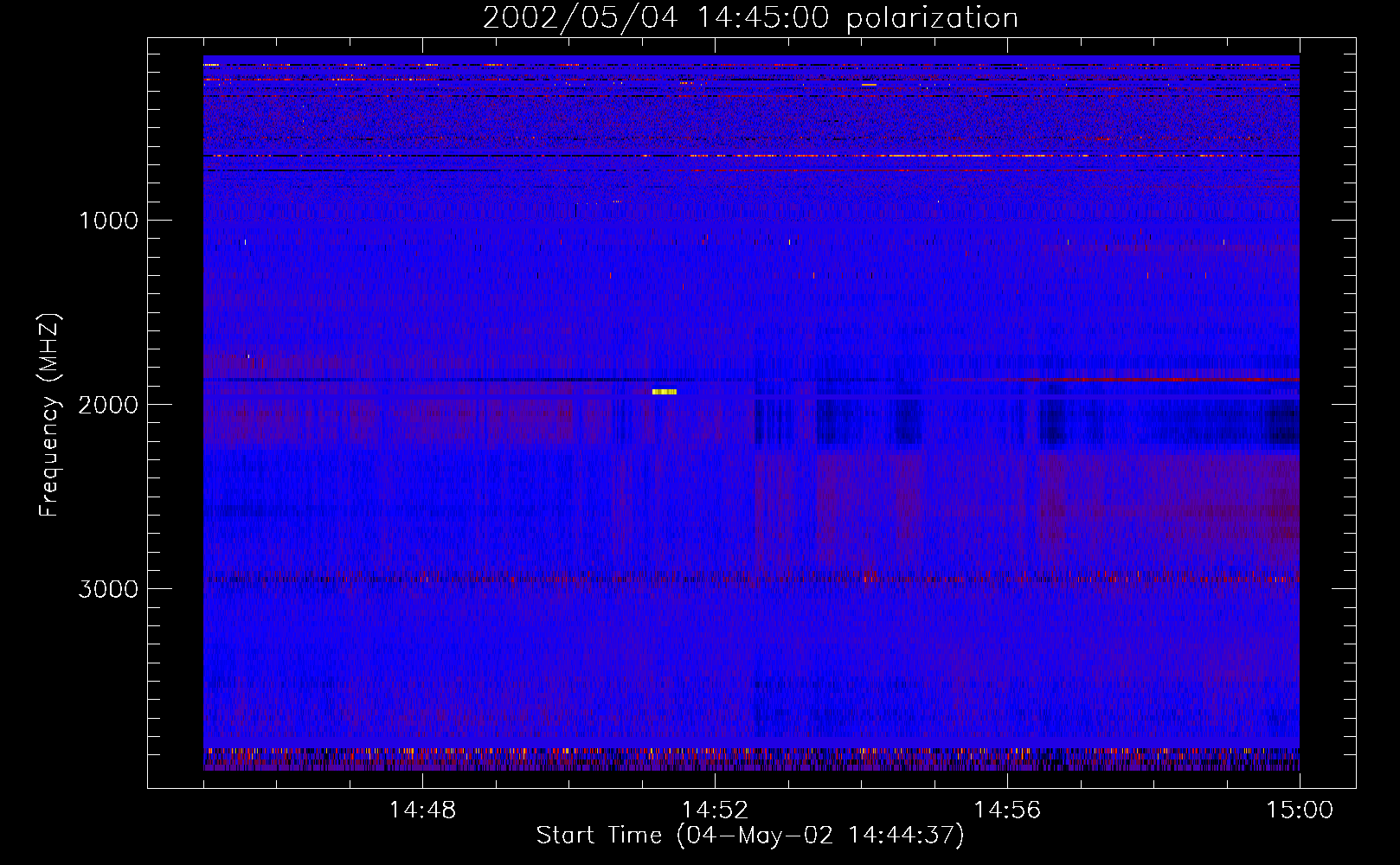
Task: Click the 'Frequency (MHZ)' axis label
Action: coord(49,415)
